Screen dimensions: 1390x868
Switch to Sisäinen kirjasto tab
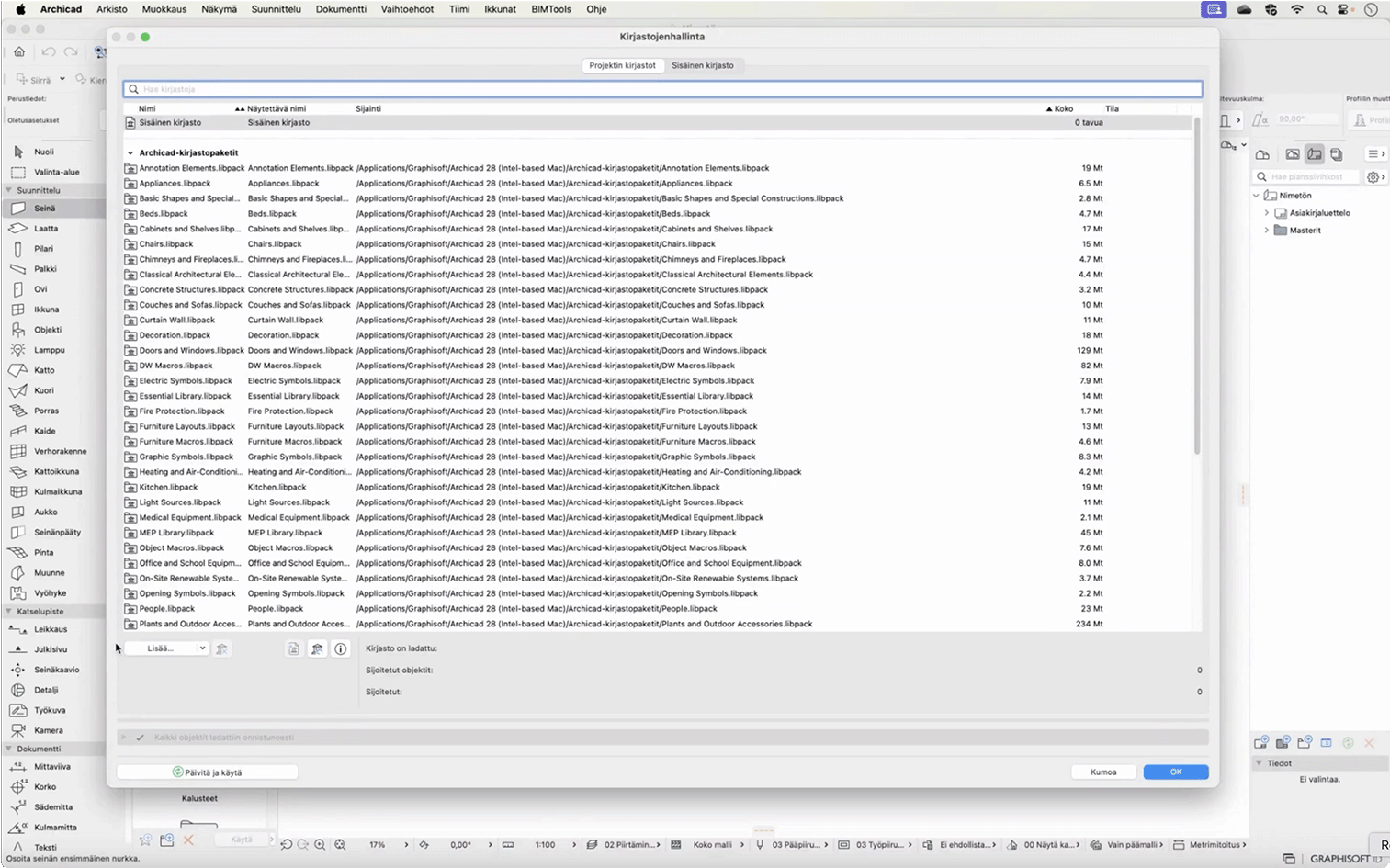[703, 65]
